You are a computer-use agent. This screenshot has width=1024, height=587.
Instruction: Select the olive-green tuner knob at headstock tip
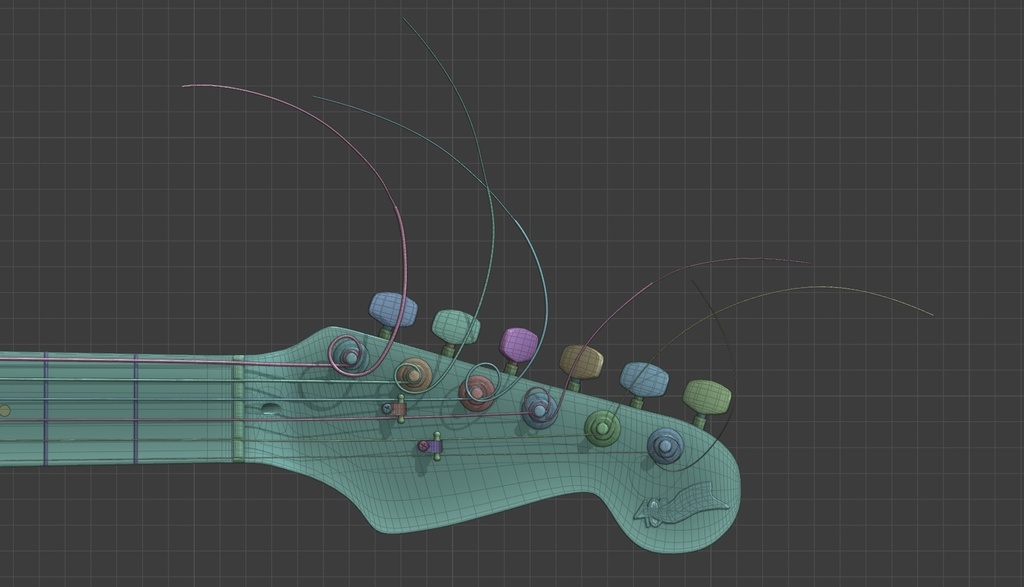(707, 397)
